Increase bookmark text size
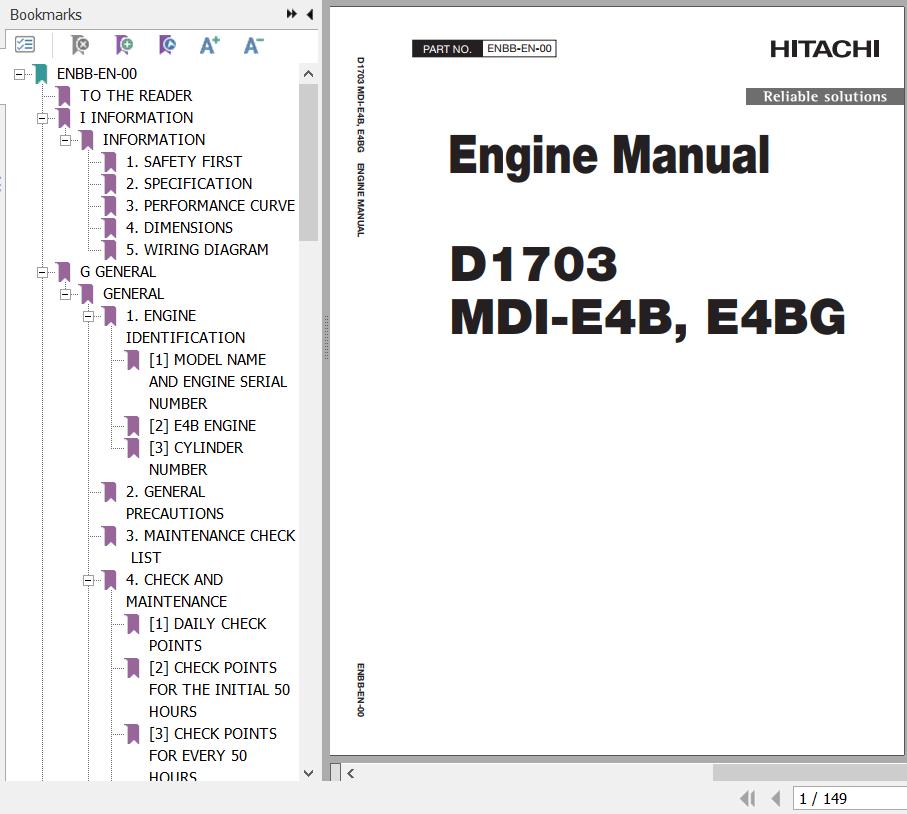907x814 pixels. pyautogui.click(x=209, y=45)
